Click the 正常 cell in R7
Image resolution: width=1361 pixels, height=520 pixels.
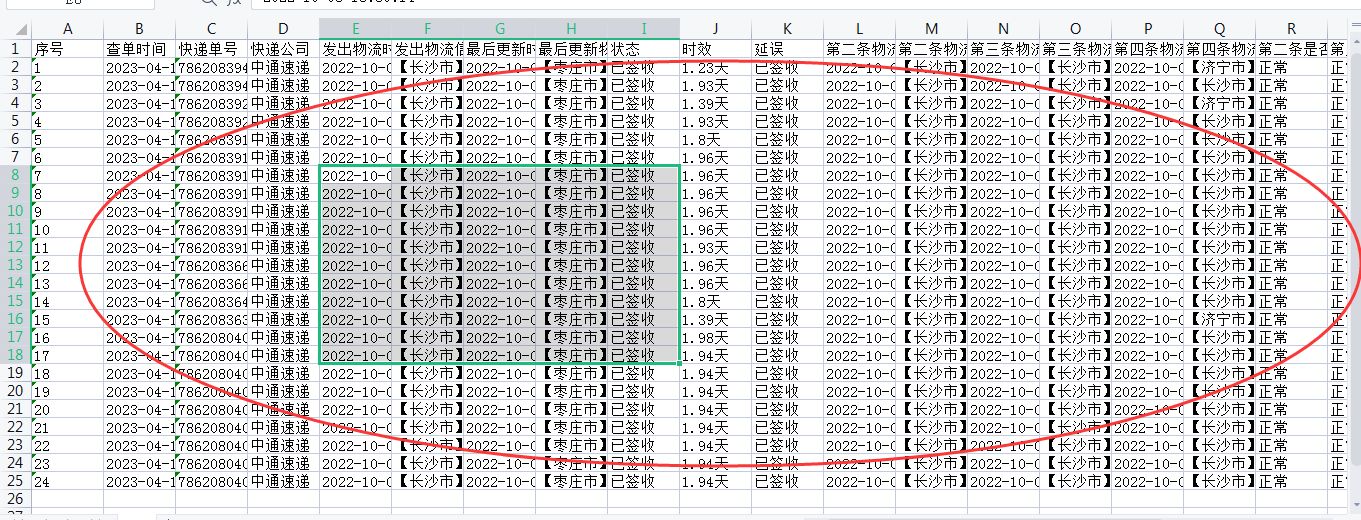(1291, 157)
